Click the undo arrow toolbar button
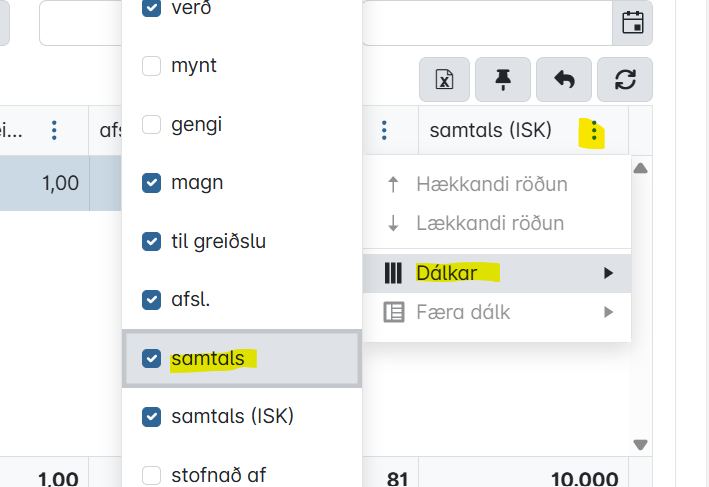 point(564,80)
